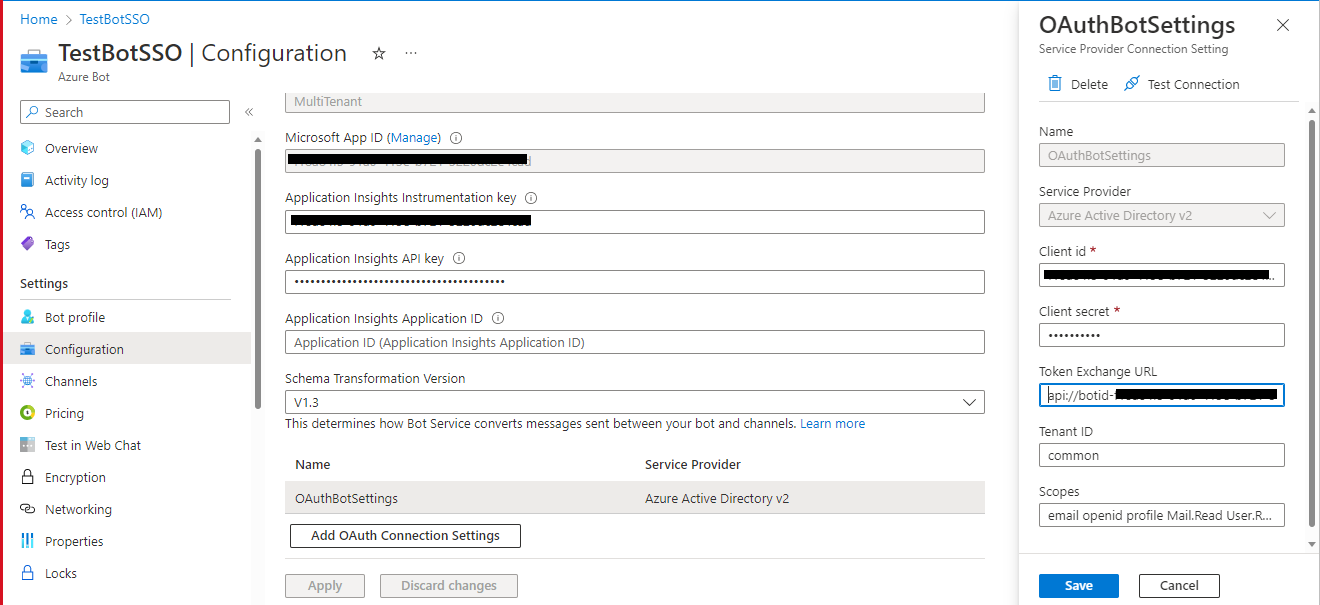Open the Service Provider dropdown

1162,215
